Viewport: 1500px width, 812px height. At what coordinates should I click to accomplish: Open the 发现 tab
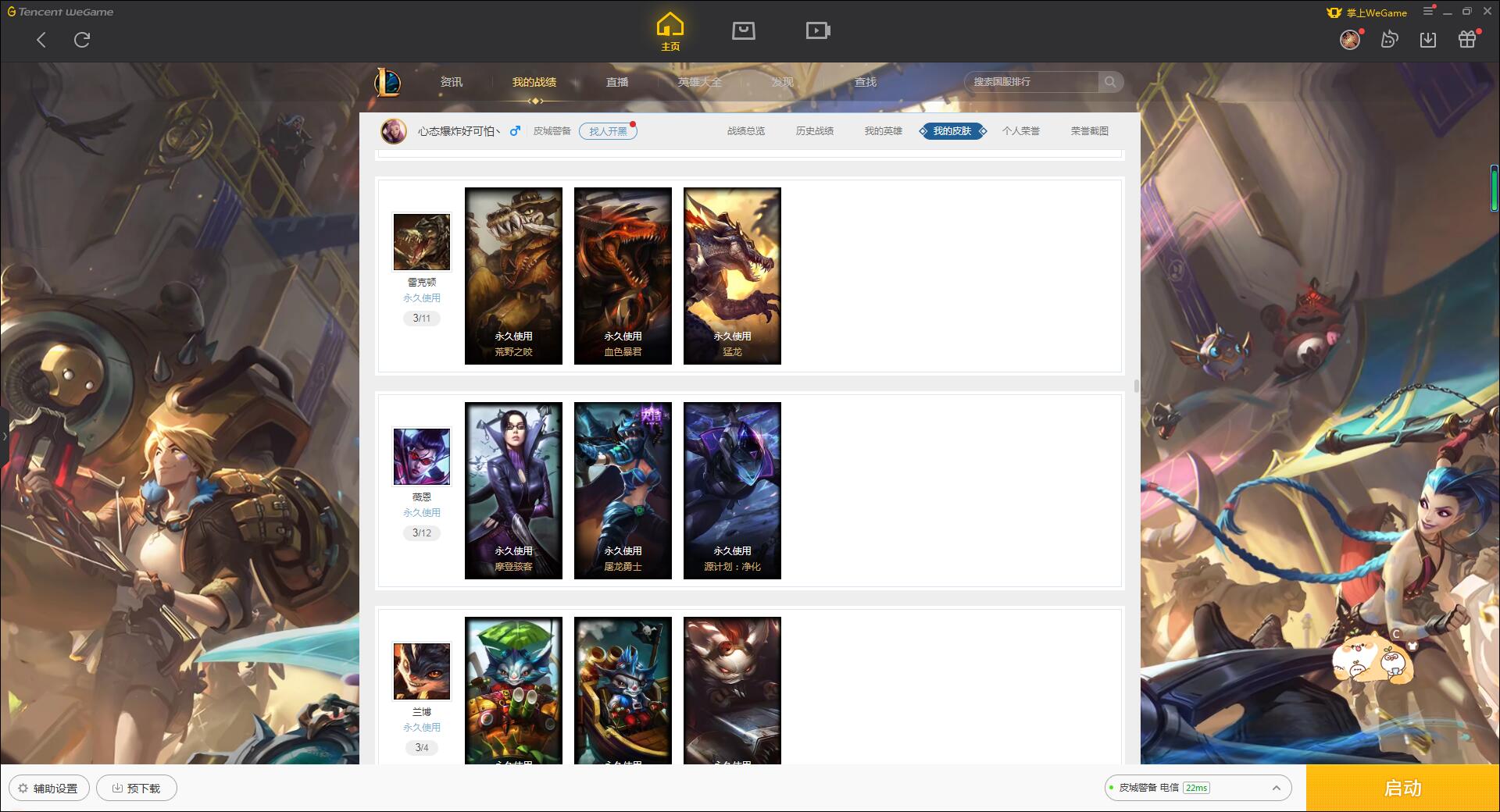click(783, 82)
